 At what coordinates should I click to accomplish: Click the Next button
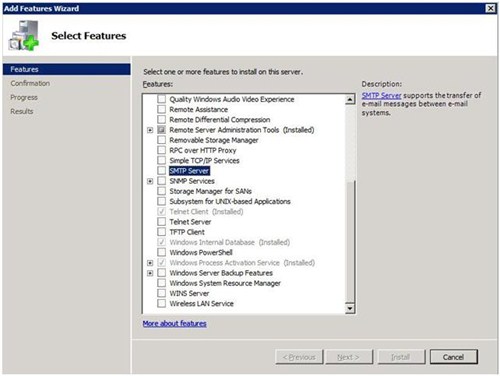349,357
